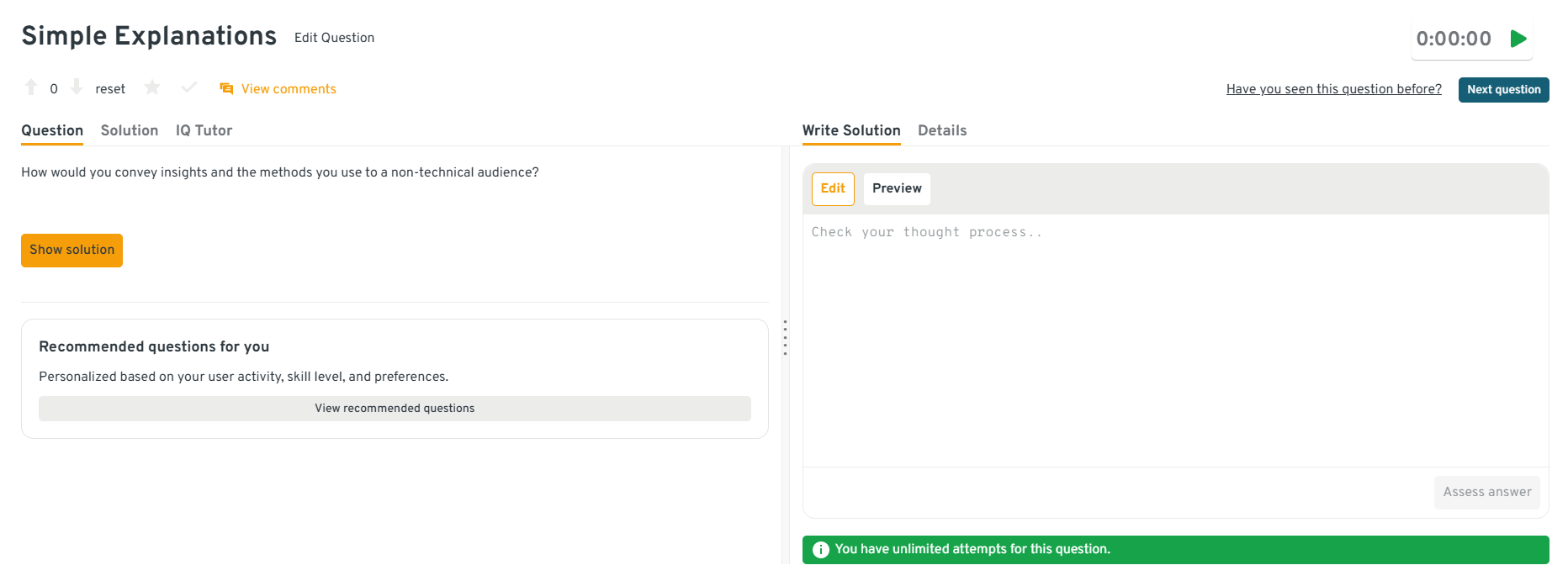Click 'Have you seen this question before?'
Viewport: 1568px width, 581px height.
click(x=1333, y=89)
